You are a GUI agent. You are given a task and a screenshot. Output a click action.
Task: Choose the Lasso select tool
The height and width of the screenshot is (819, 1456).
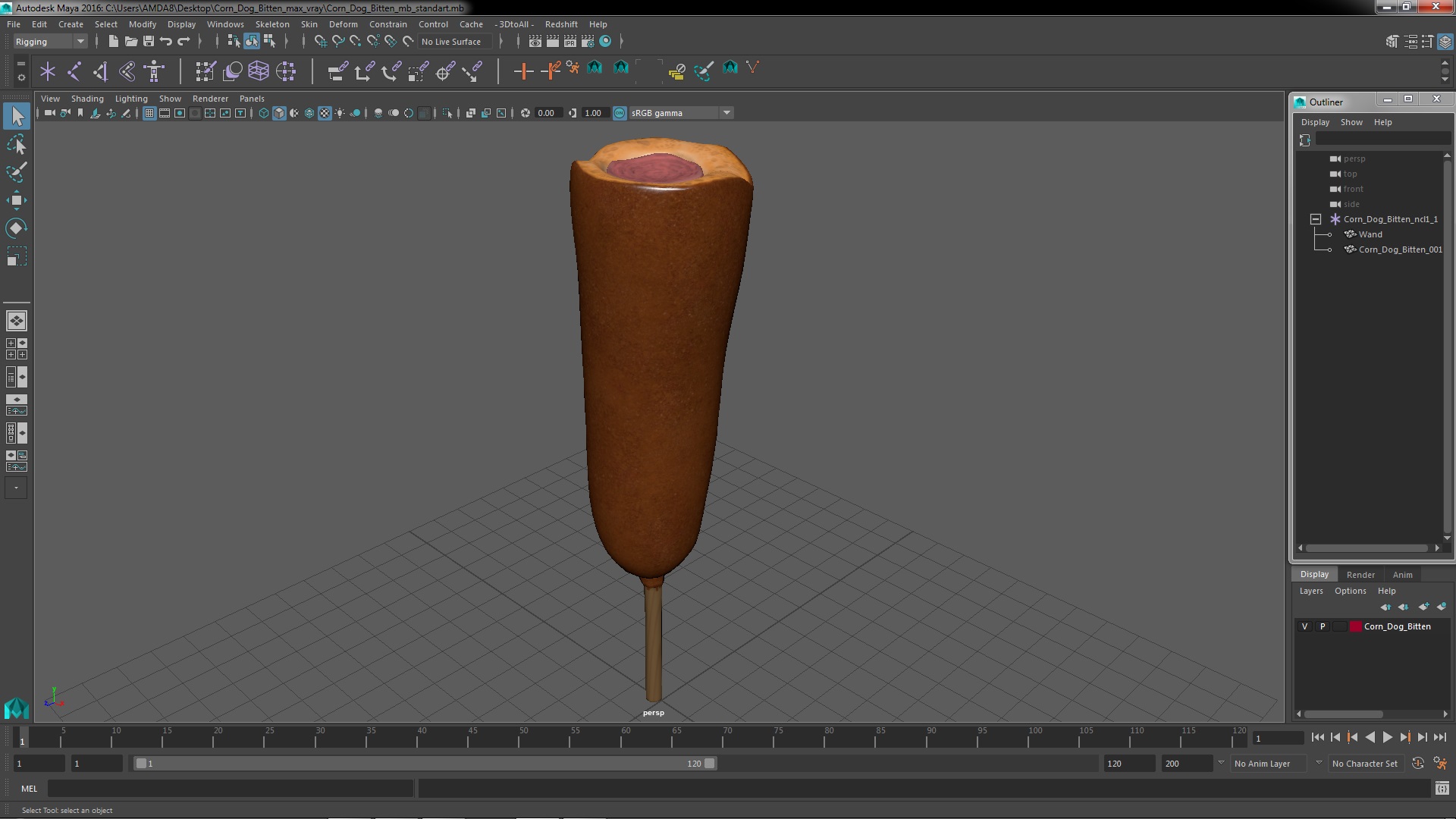(16, 144)
